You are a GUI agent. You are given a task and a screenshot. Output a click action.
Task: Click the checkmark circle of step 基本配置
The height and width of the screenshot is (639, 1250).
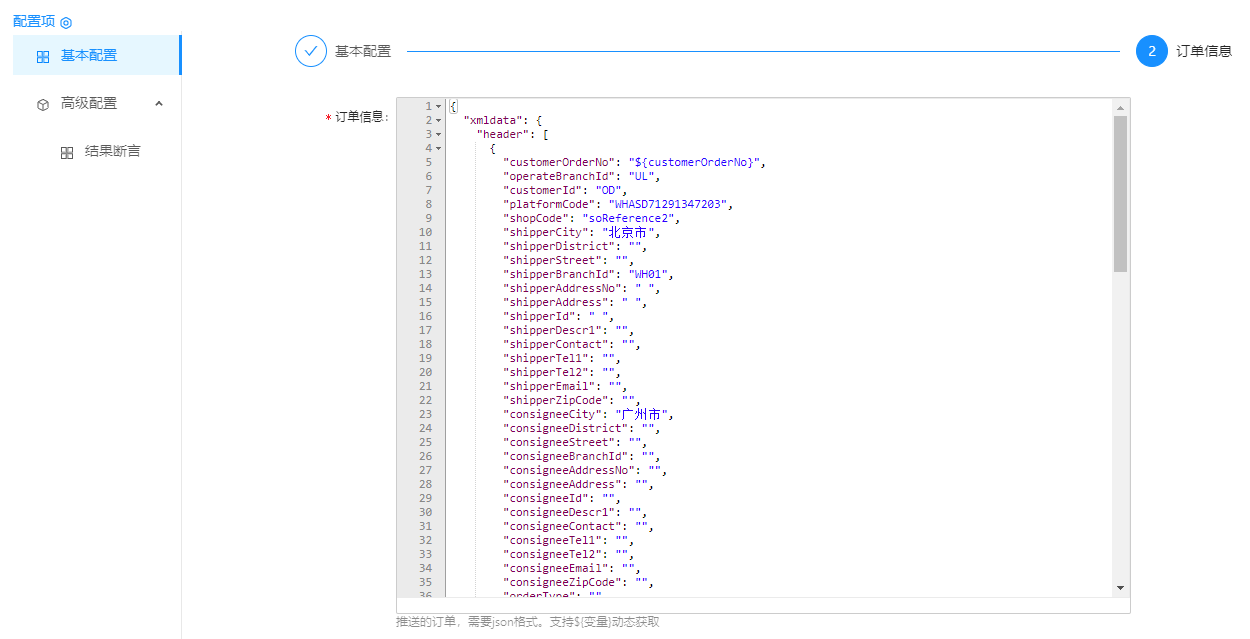311,51
